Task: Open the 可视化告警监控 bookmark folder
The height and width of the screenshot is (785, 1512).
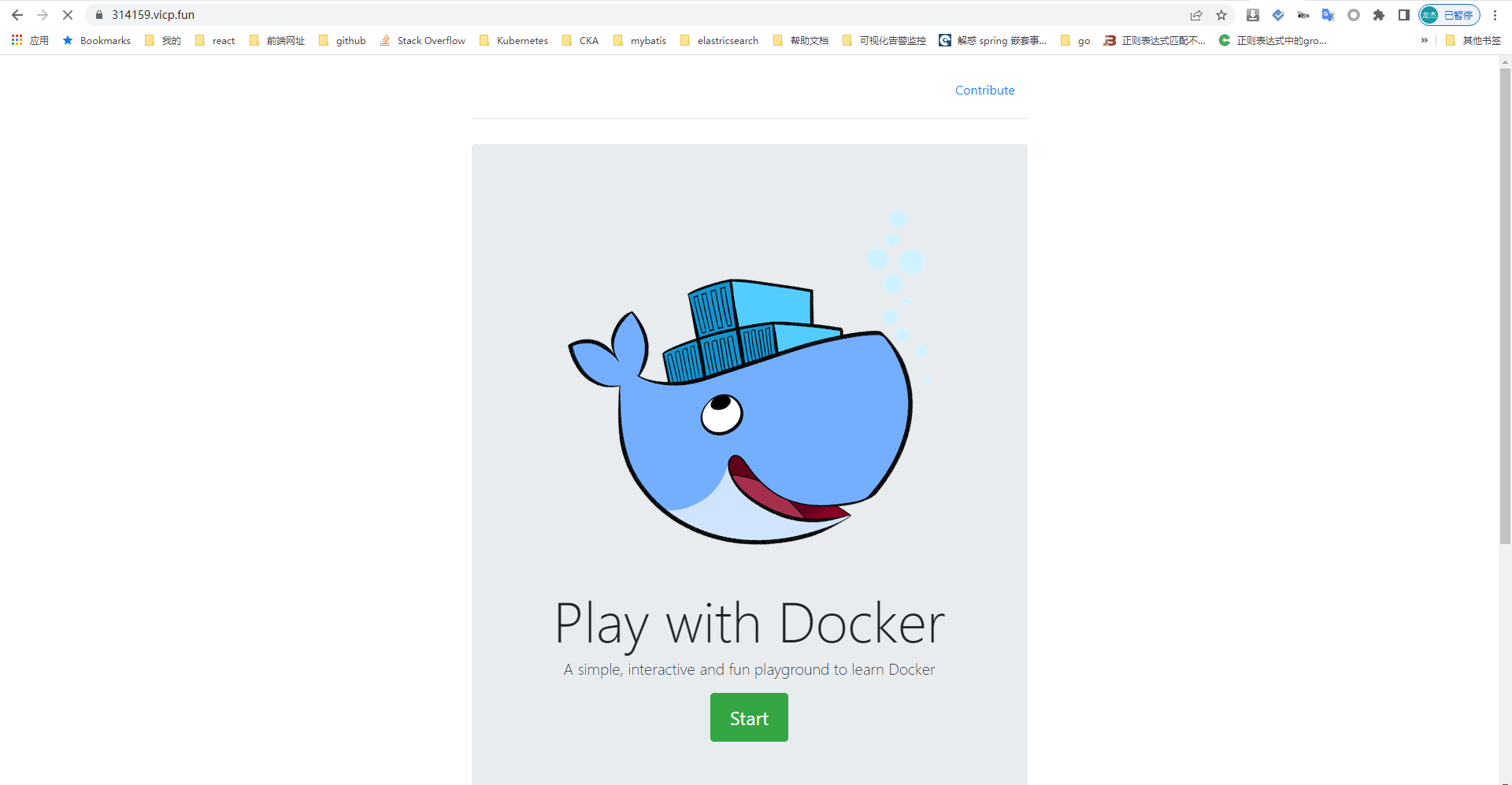Action: (884, 40)
